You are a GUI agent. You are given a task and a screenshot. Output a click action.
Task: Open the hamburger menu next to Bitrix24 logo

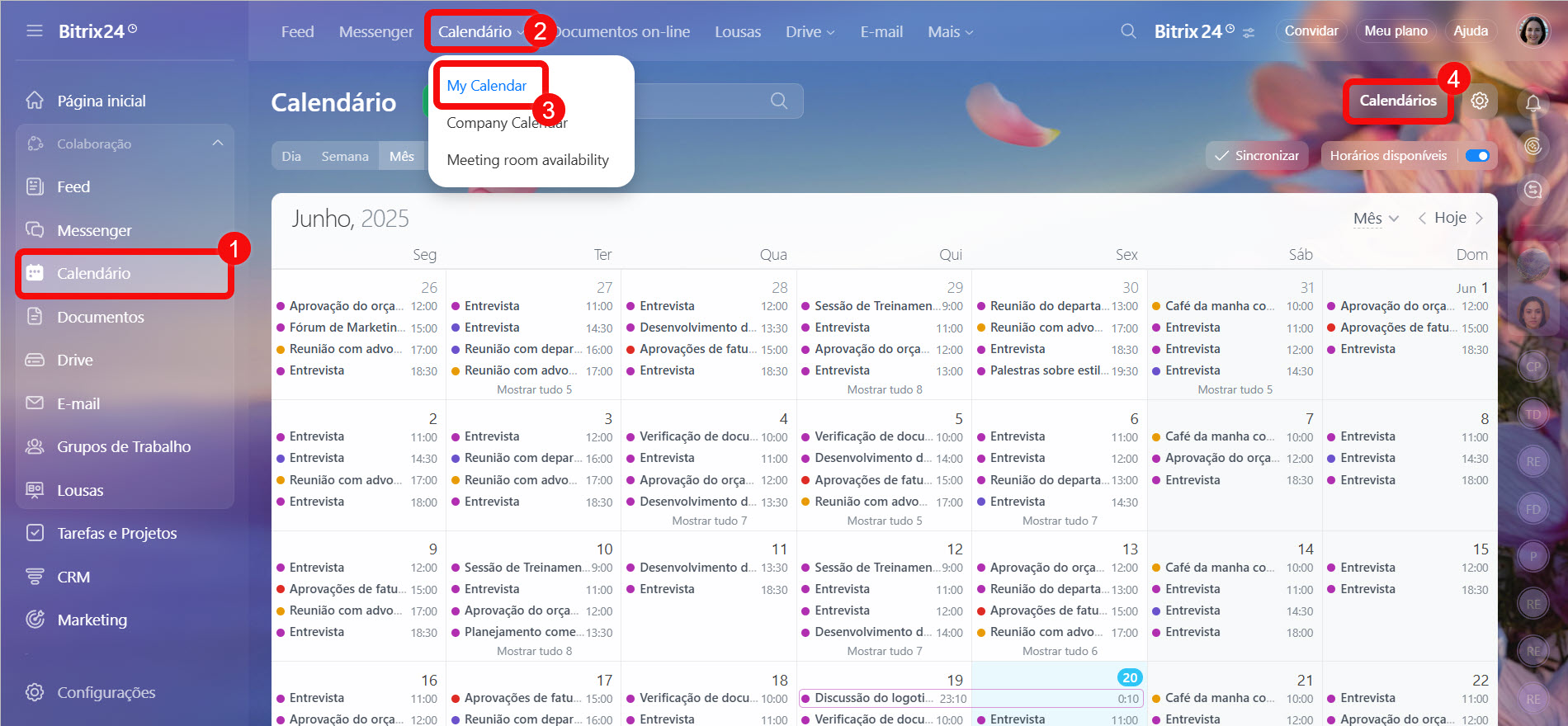pos(34,31)
